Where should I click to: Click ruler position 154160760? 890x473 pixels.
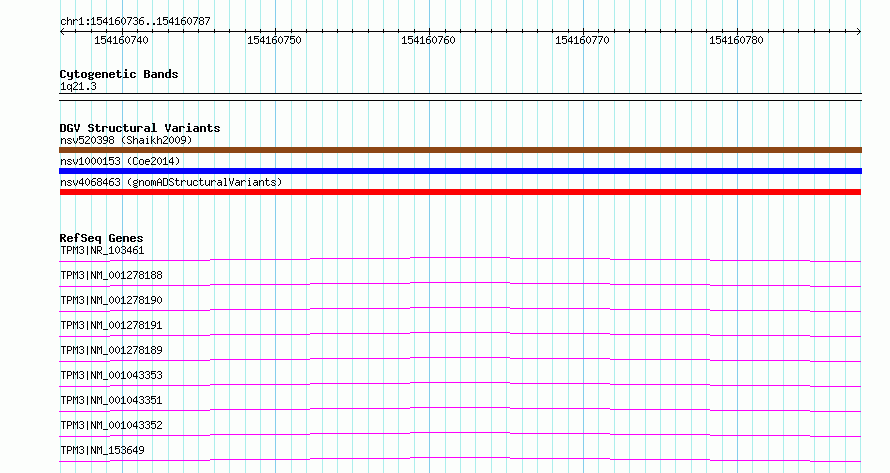coord(429,40)
